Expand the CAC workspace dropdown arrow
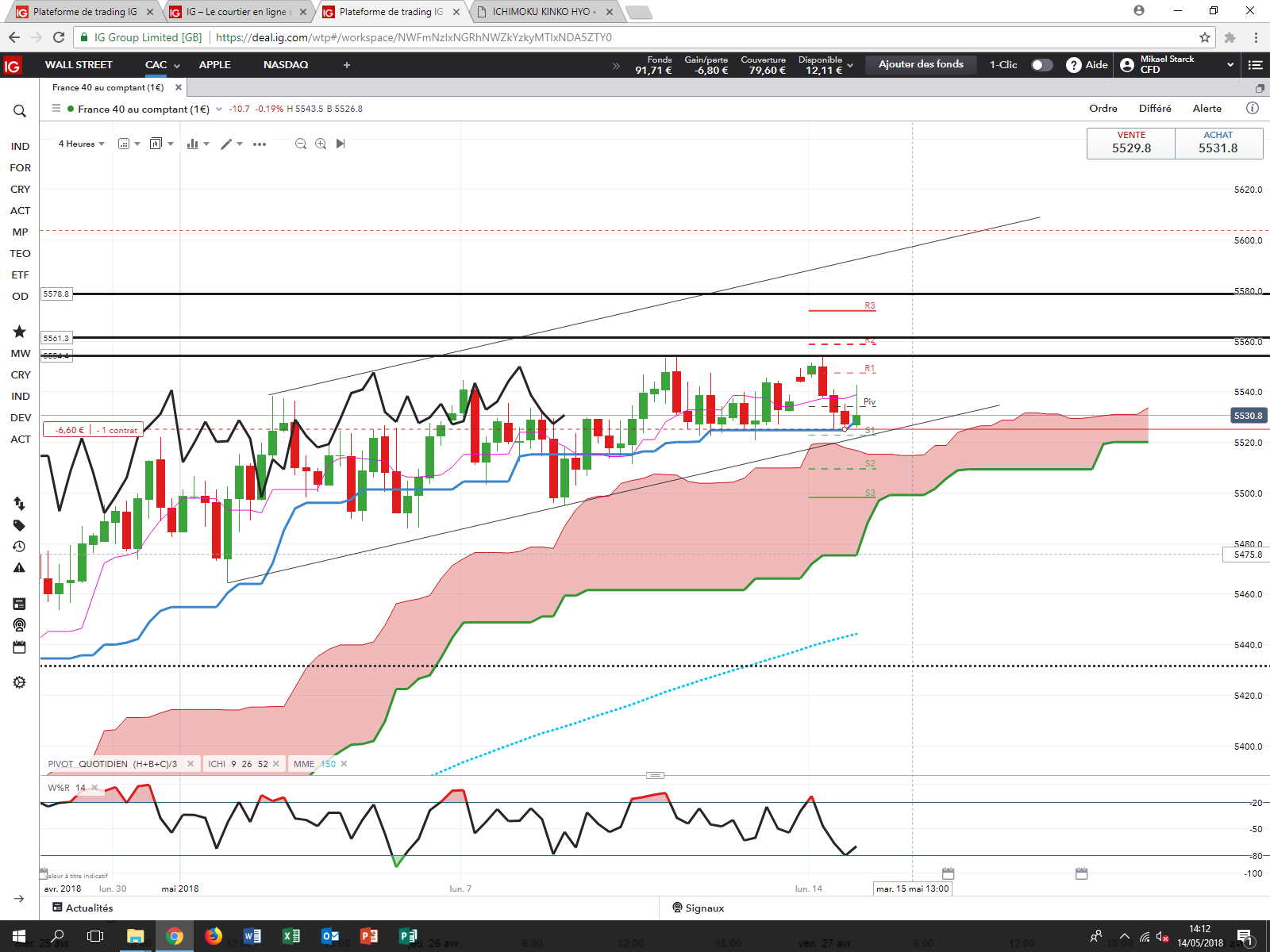Screen dimensions: 1270x952 177,66
